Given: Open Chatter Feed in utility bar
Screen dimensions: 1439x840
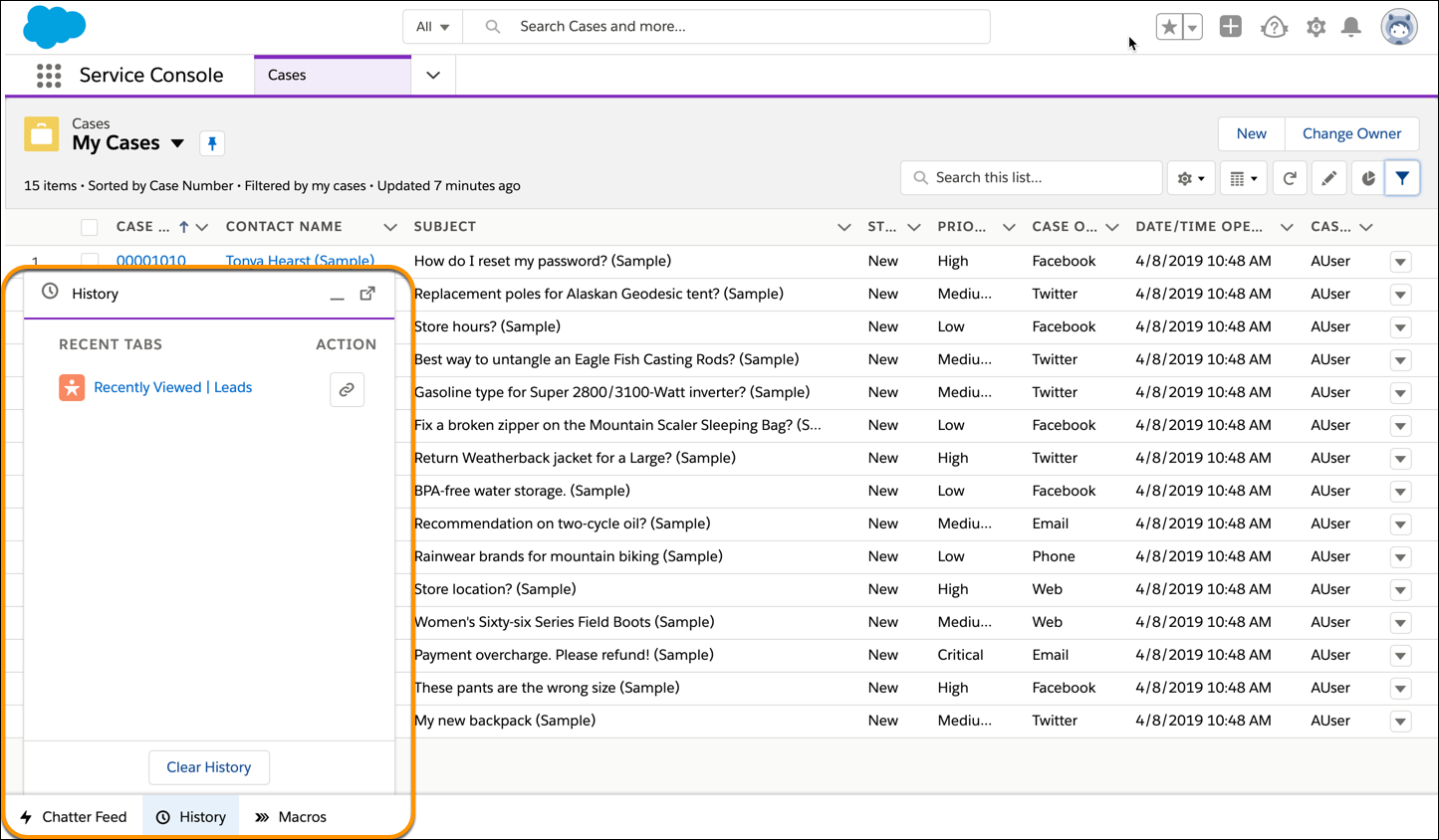Looking at the screenshot, I should [x=74, y=817].
